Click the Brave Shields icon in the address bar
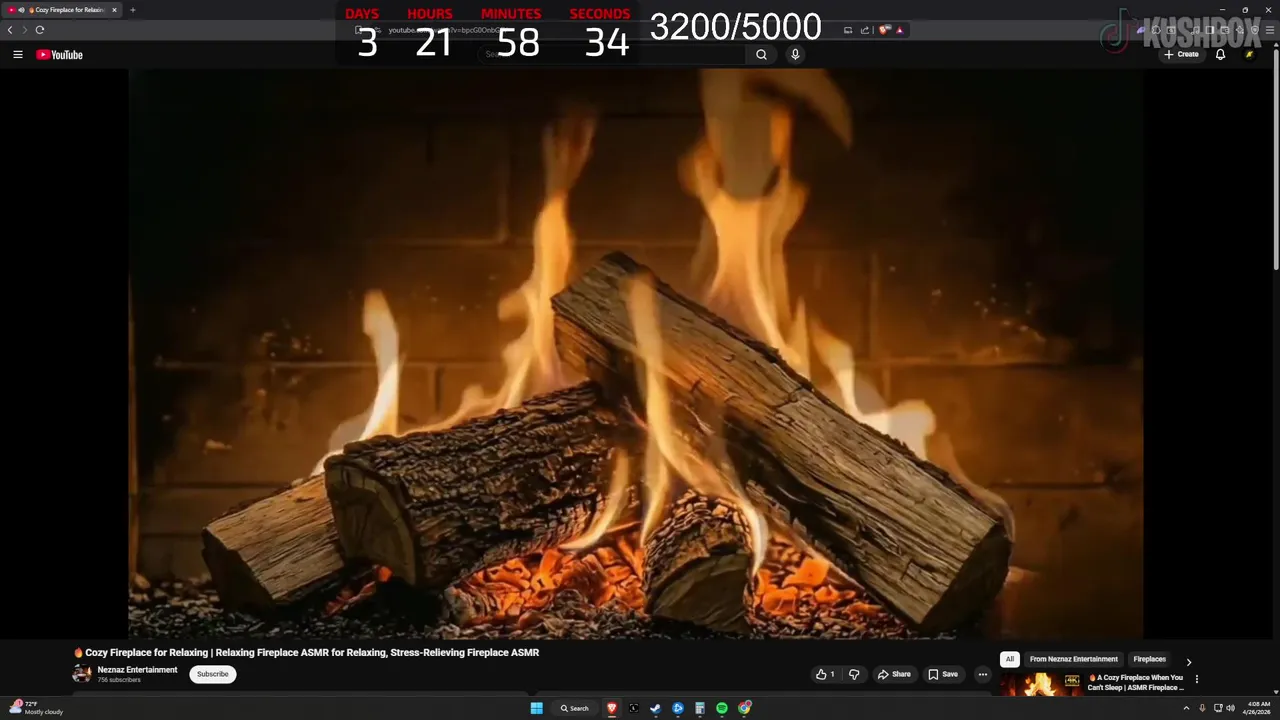 (885, 30)
